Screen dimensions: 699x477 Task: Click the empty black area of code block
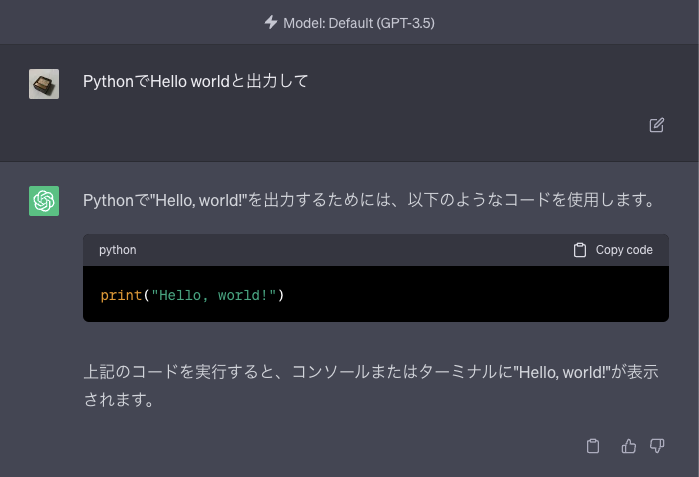473,294
